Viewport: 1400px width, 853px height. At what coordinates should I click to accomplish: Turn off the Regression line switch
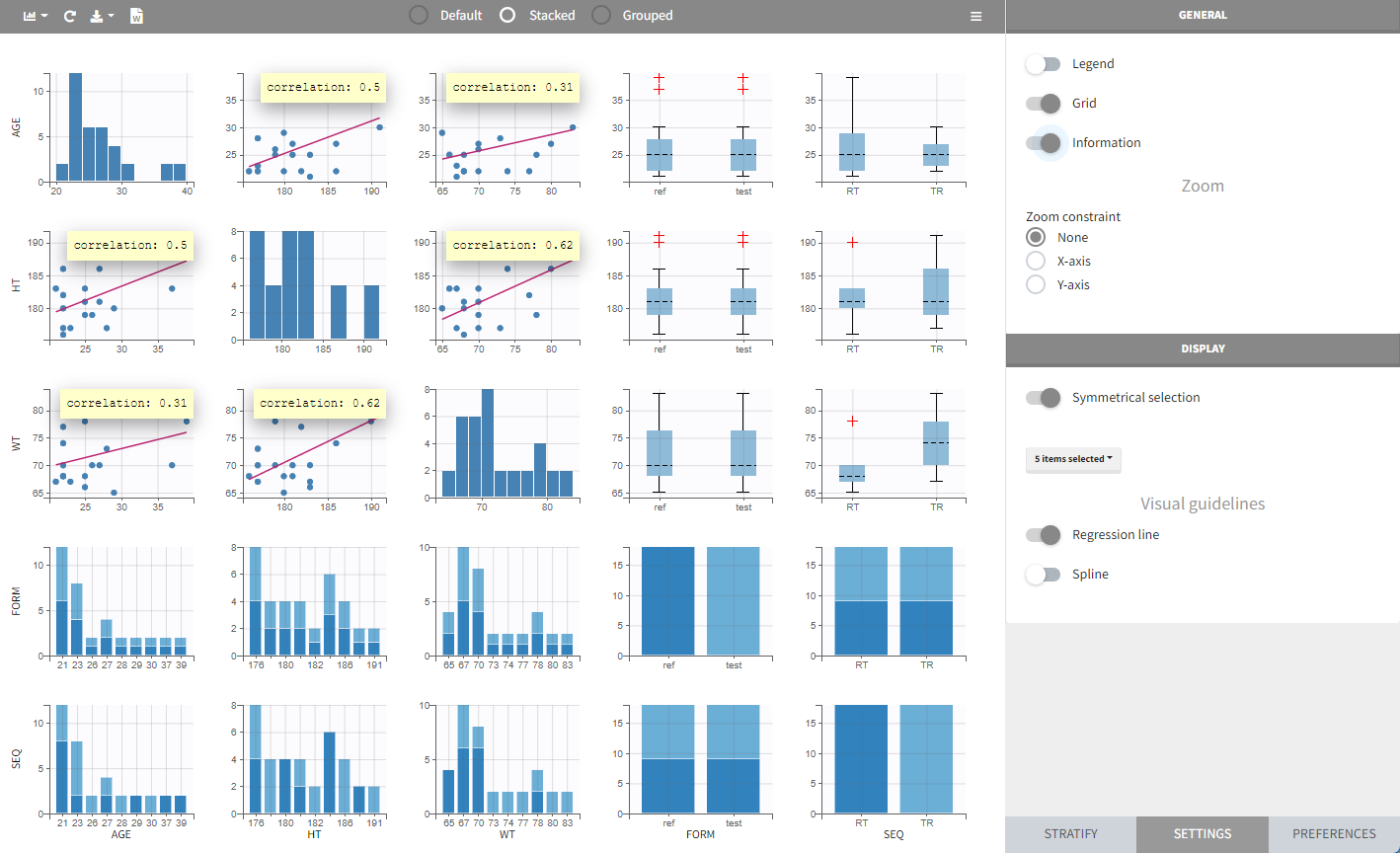(1044, 535)
